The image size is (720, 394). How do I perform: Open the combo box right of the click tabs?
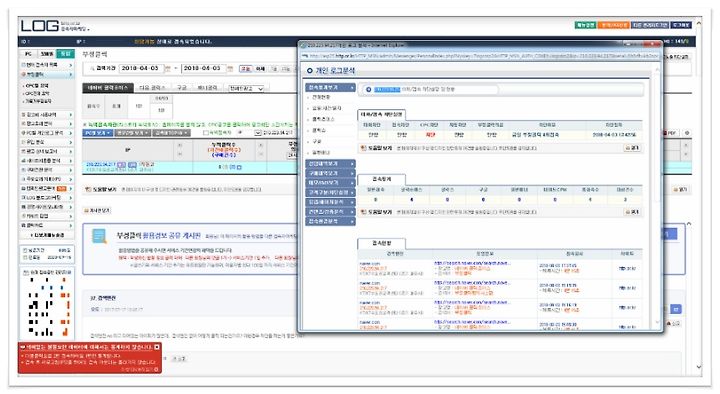point(247,88)
